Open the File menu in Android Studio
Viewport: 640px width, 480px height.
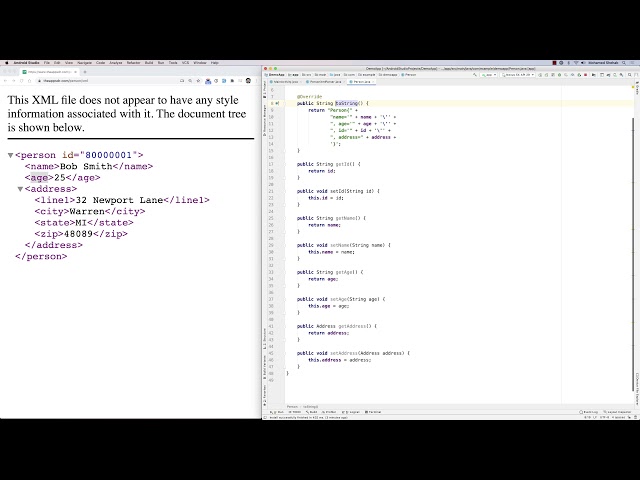click(x=47, y=63)
